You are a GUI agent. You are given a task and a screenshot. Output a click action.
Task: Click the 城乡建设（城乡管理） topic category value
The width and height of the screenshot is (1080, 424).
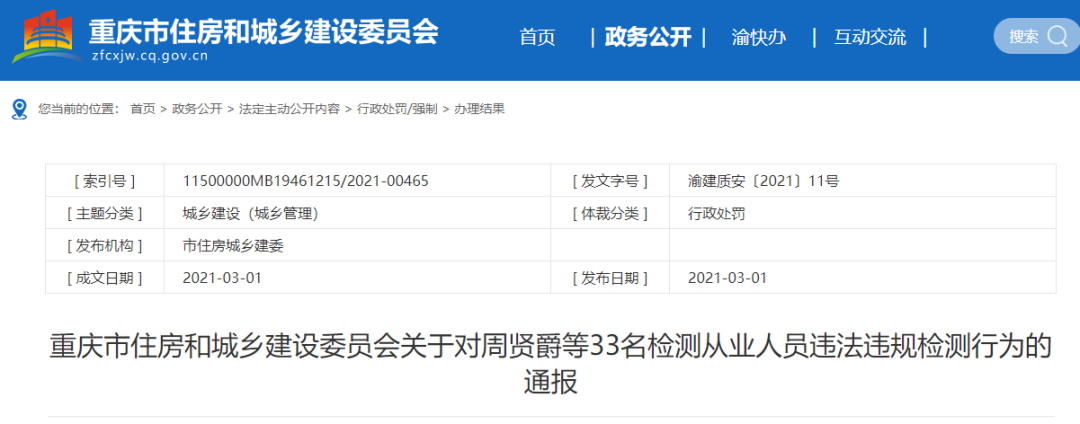pos(250,214)
